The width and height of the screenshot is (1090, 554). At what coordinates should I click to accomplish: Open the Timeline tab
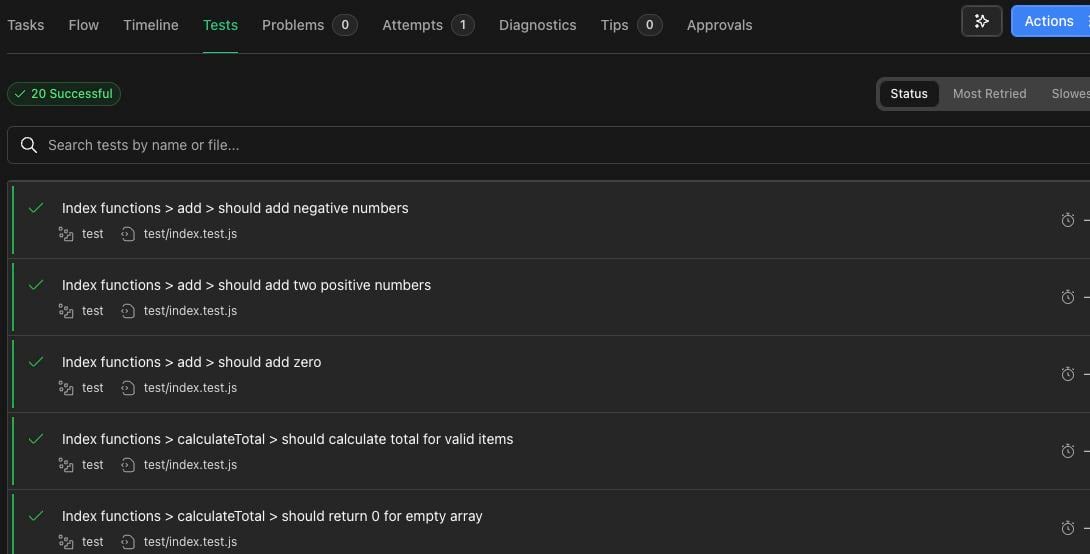[x=151, y=25]
